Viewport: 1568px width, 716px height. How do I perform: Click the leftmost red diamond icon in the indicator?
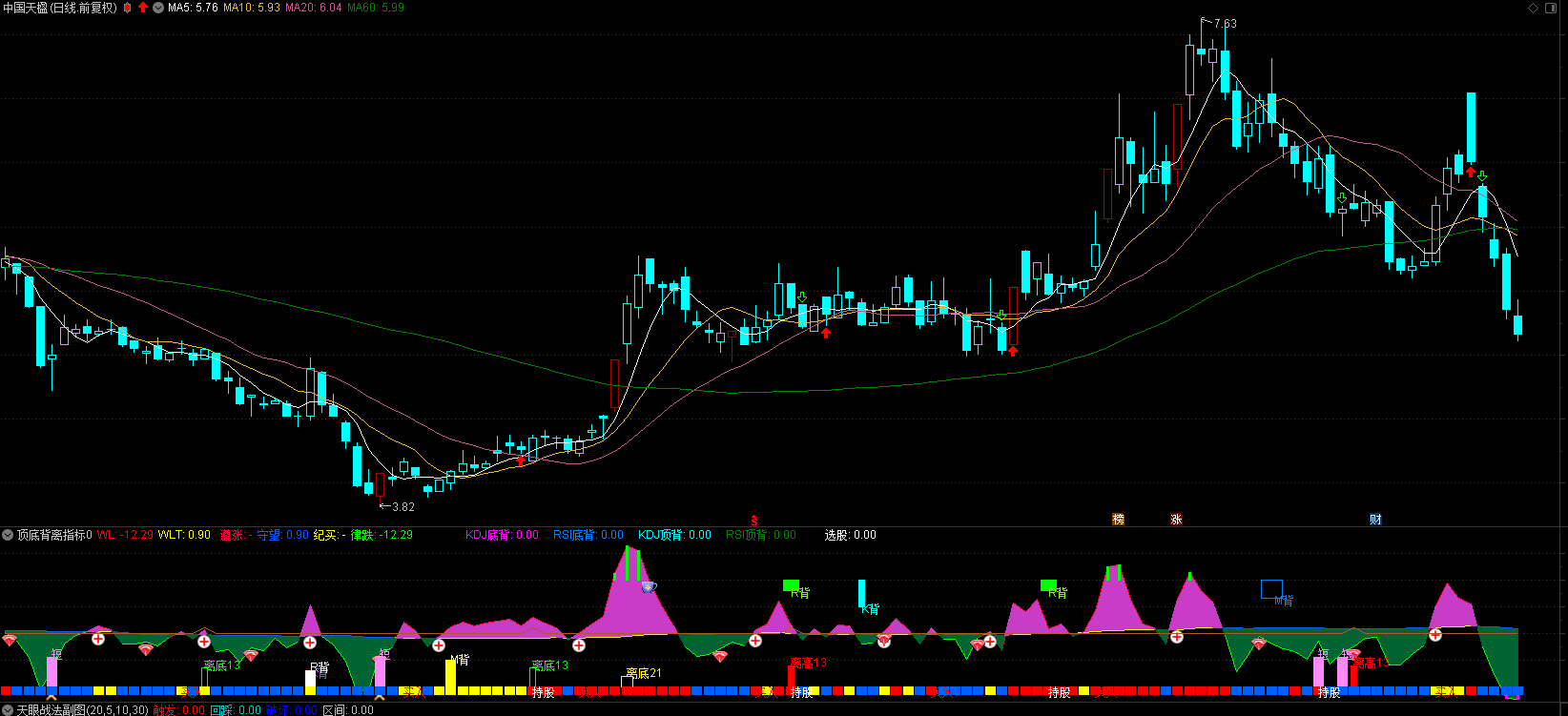10,641
